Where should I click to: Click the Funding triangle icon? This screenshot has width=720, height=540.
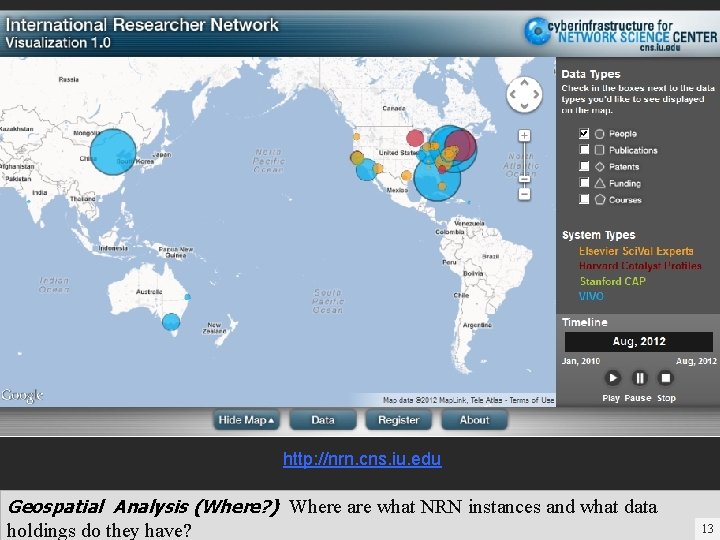599,183
